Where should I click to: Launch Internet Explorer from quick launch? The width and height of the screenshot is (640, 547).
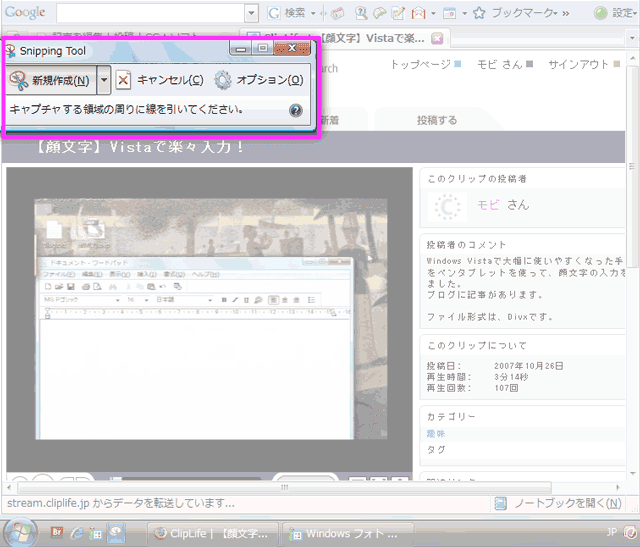pyautogui.click(x=76, y=532)
